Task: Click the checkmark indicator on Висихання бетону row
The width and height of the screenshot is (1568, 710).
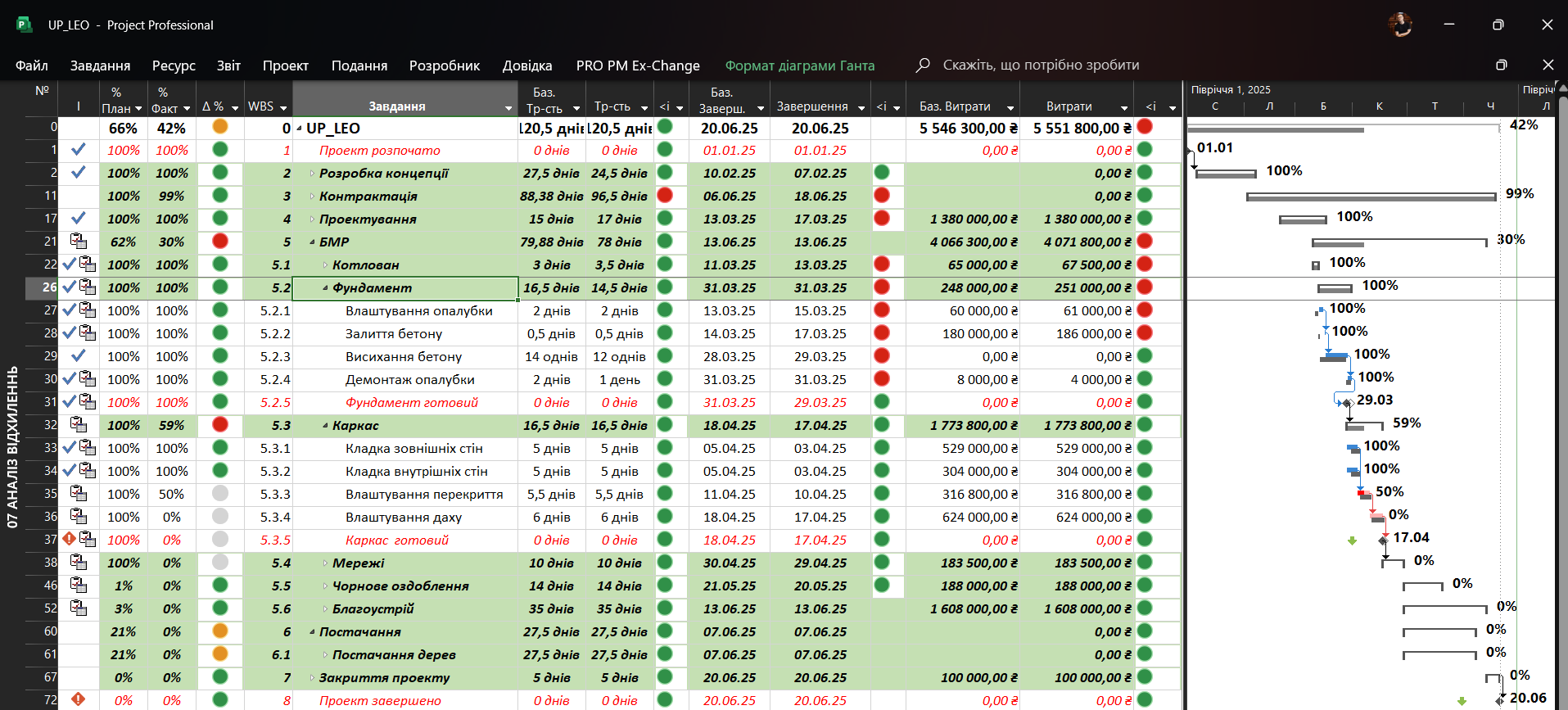Action: pos(79,356)
